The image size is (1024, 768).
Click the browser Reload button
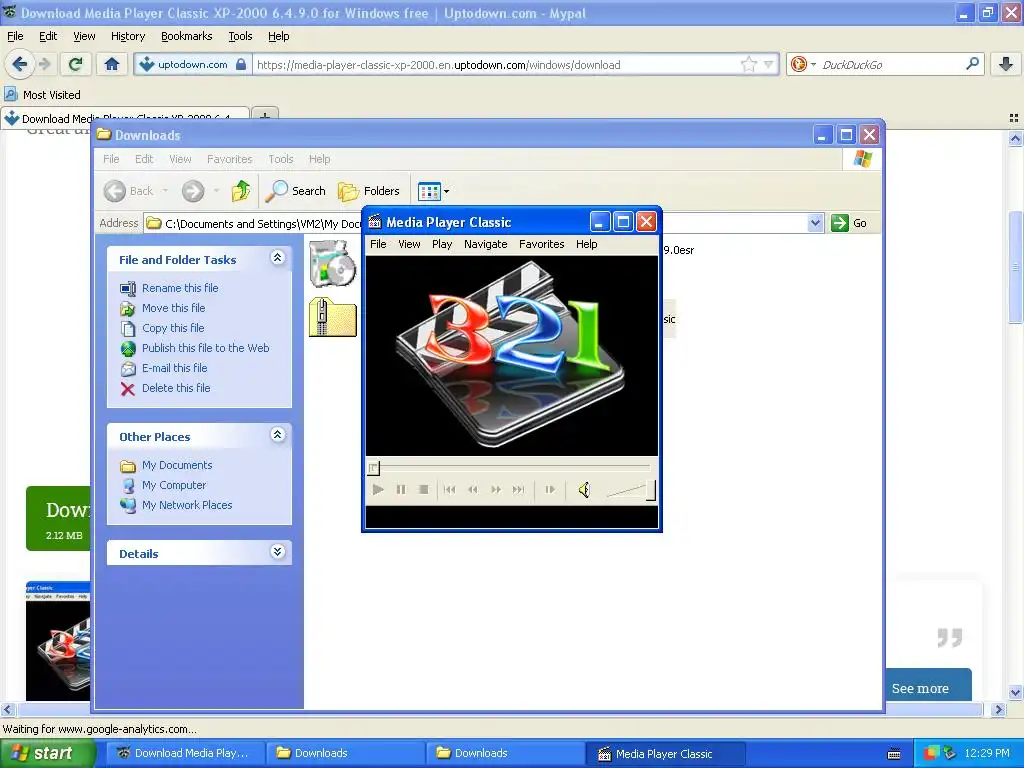[76, 64]
